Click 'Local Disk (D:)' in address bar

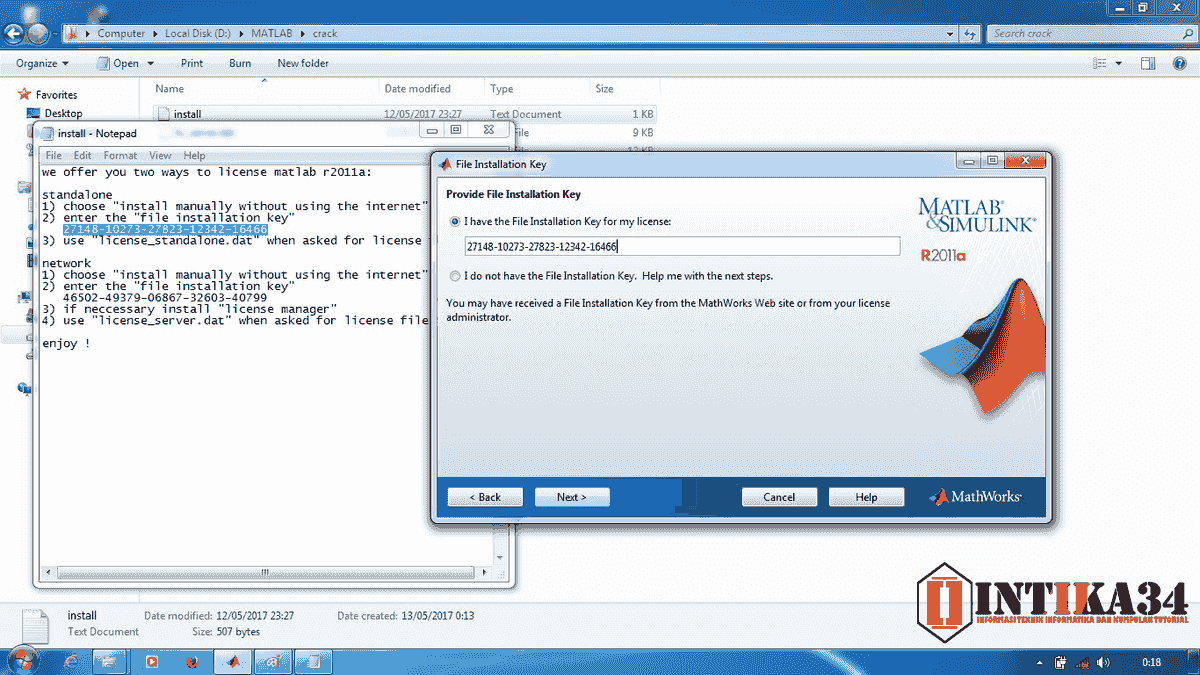tap(196, 33)
